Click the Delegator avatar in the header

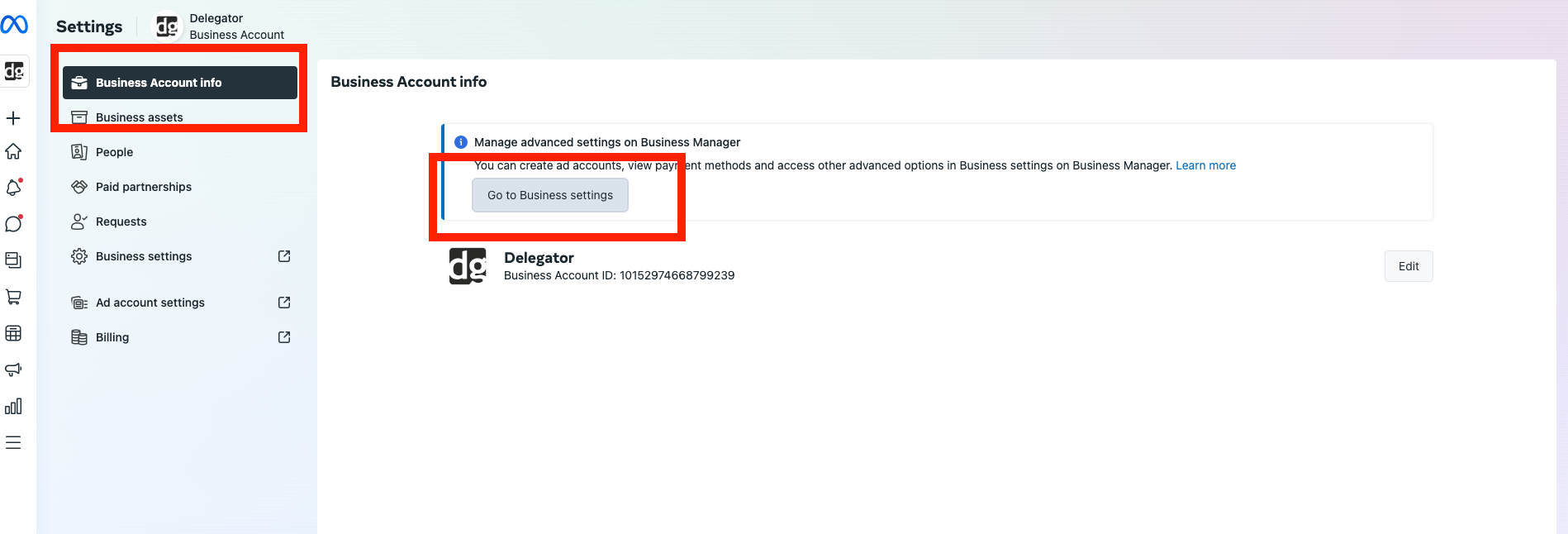coord(167,26)
